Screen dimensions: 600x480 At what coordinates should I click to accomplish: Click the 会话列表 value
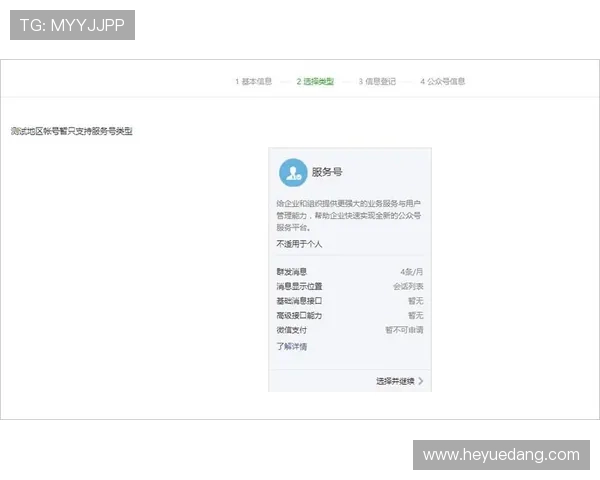[408, 286]
